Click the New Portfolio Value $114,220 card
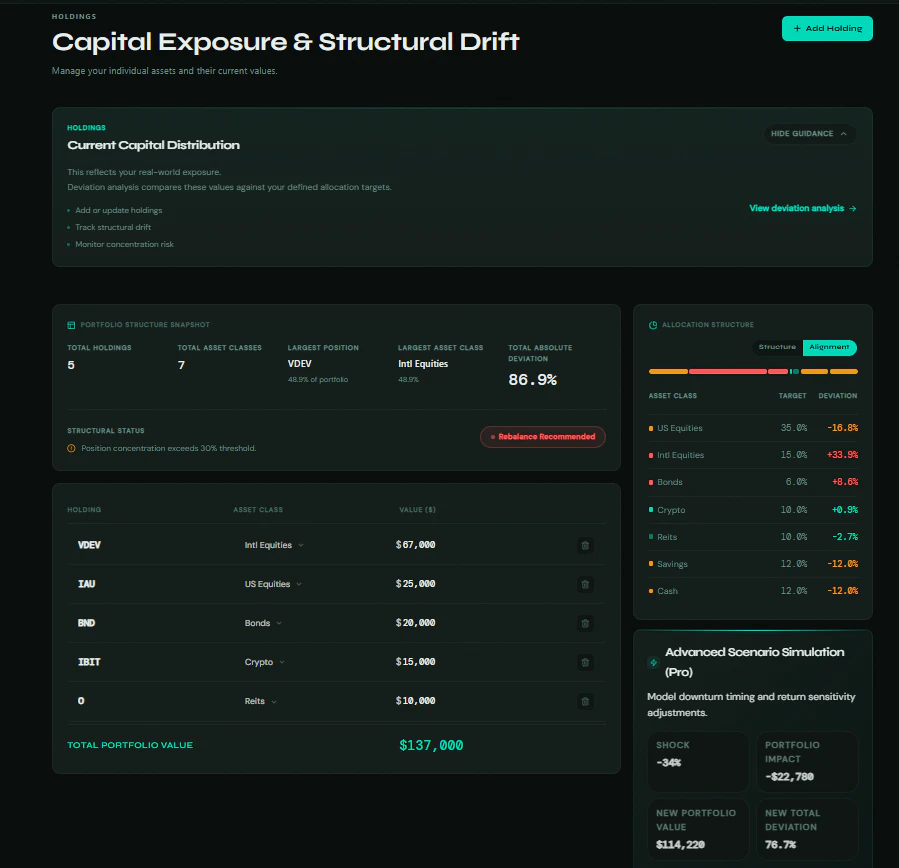This screenshot has height=868, width=899. (x=698, y=829)
